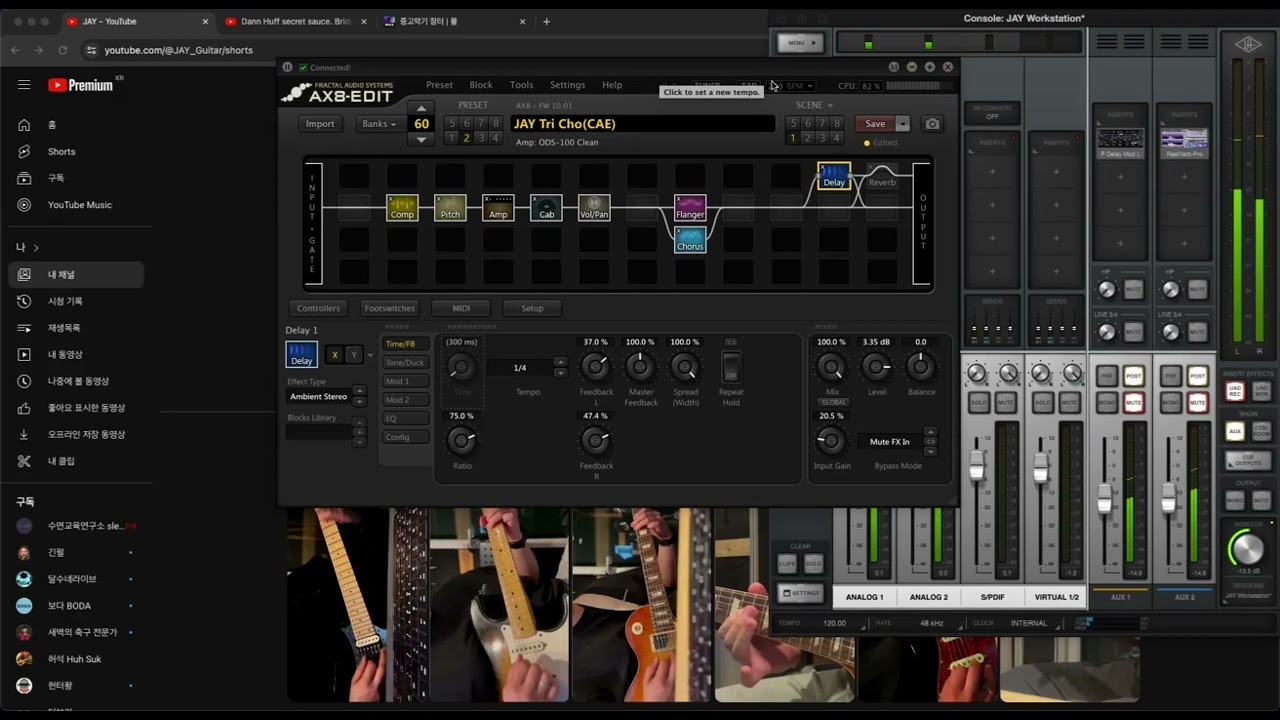Open the Controllers panel

pos(318,308)
